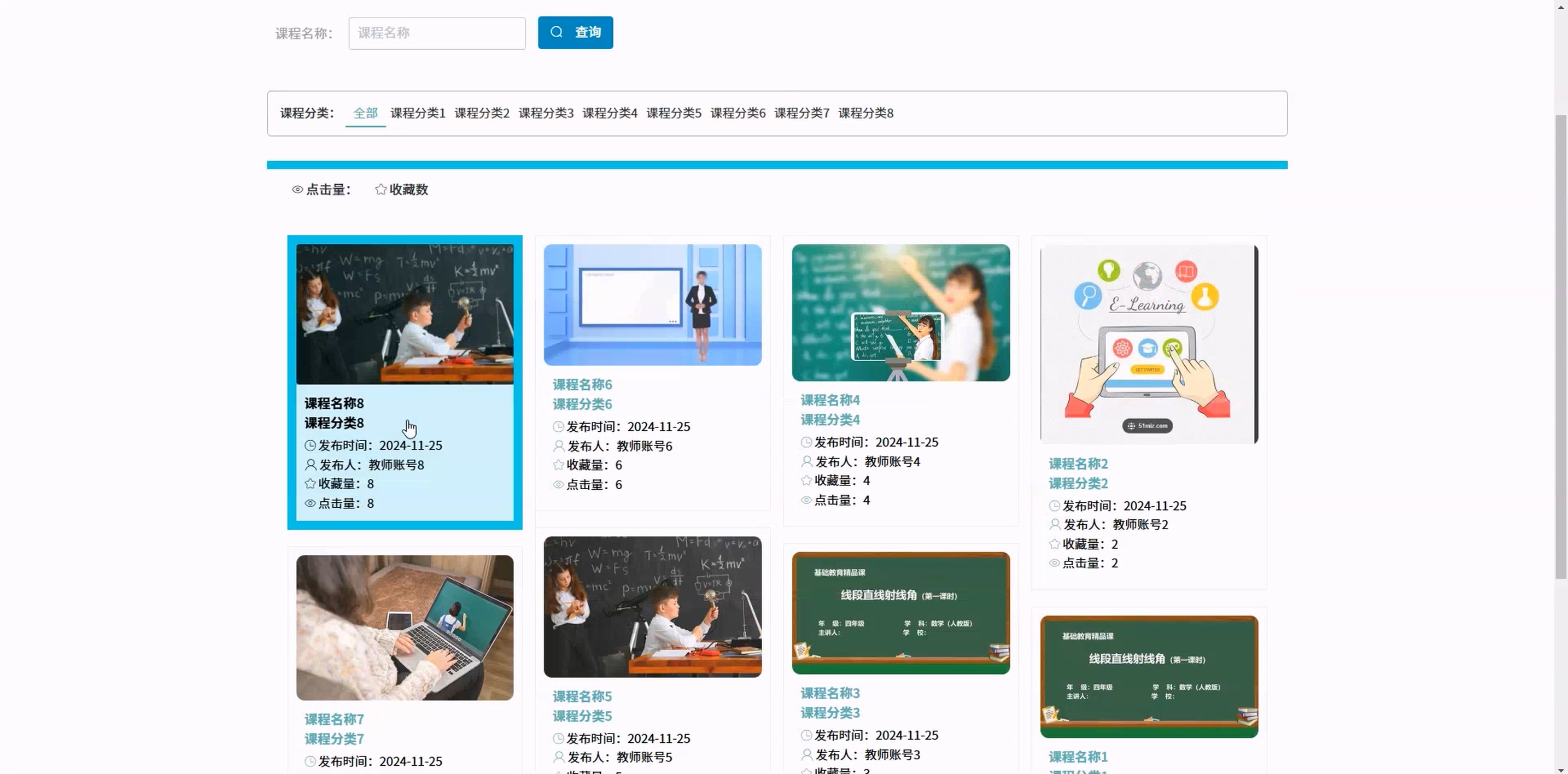The height and width of the screenshot is (774, 1568).
Task: Click the star icon beside 收藏数 sort
Action: click(x=381, y=190)
